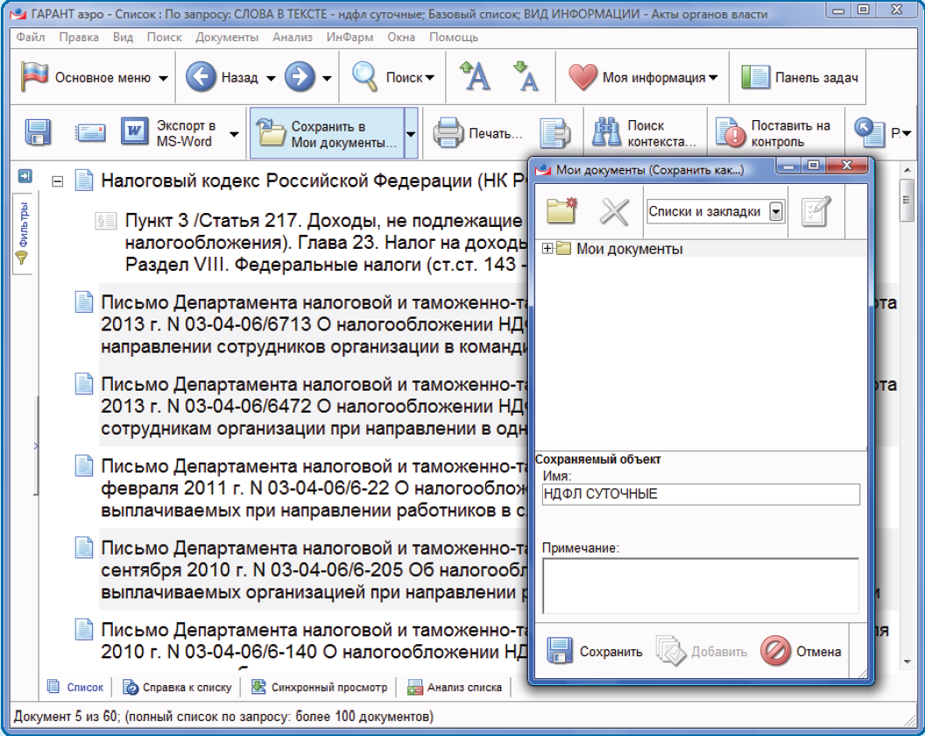The height and width of the screenshot is (736, 925).
Task: Create new folder in My Documents dialog
Action: 563,211
